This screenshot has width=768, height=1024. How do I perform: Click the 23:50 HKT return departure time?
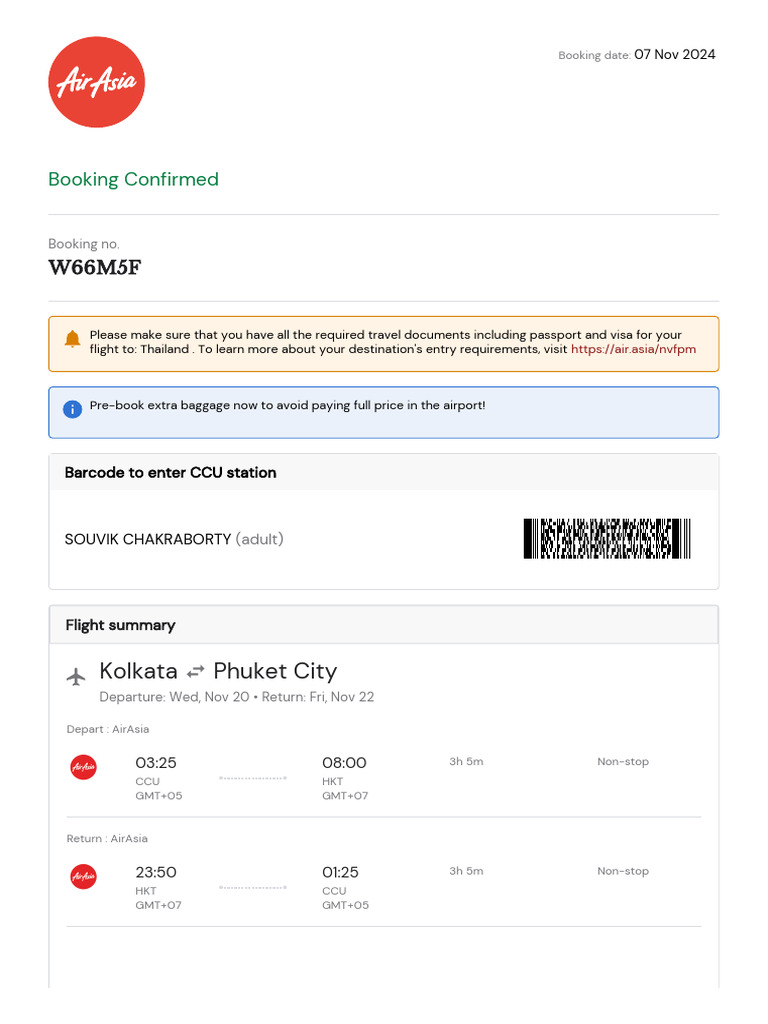(156, 872)
